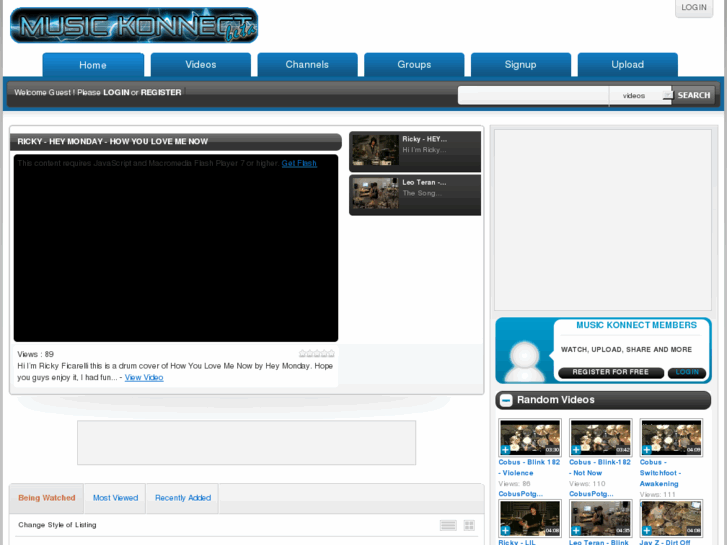Open the Channels tab
Image resolution: width=727 pixels, height=545 pixels.
[307, 65]
